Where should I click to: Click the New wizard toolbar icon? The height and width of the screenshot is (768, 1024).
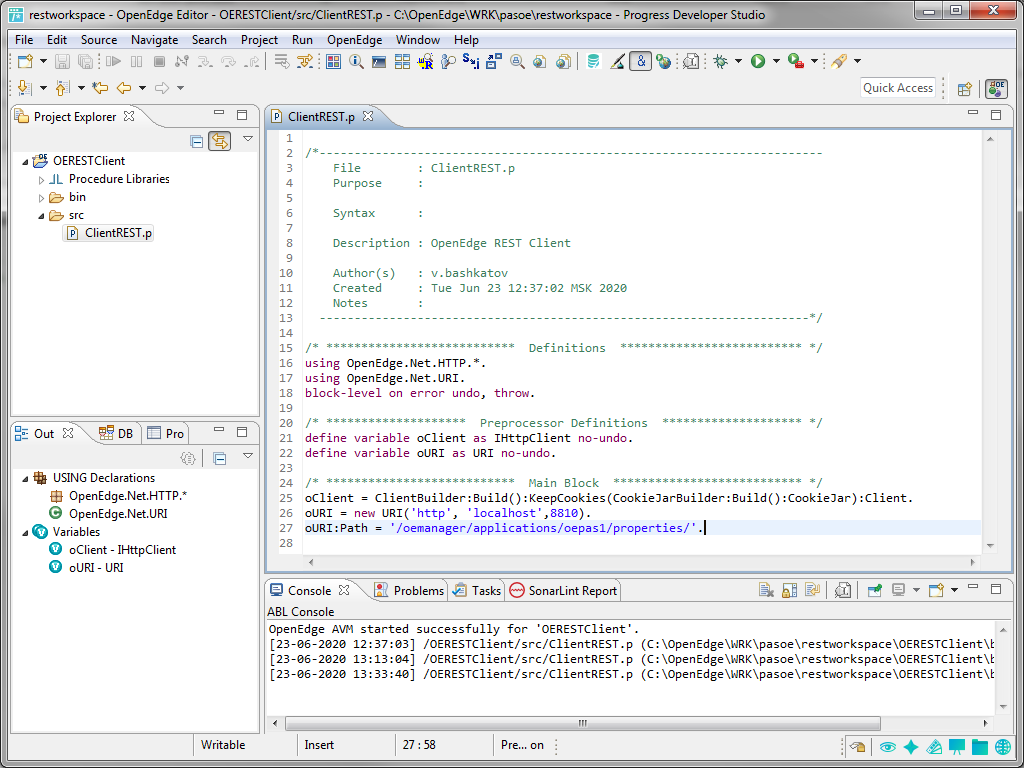(25, 61)
